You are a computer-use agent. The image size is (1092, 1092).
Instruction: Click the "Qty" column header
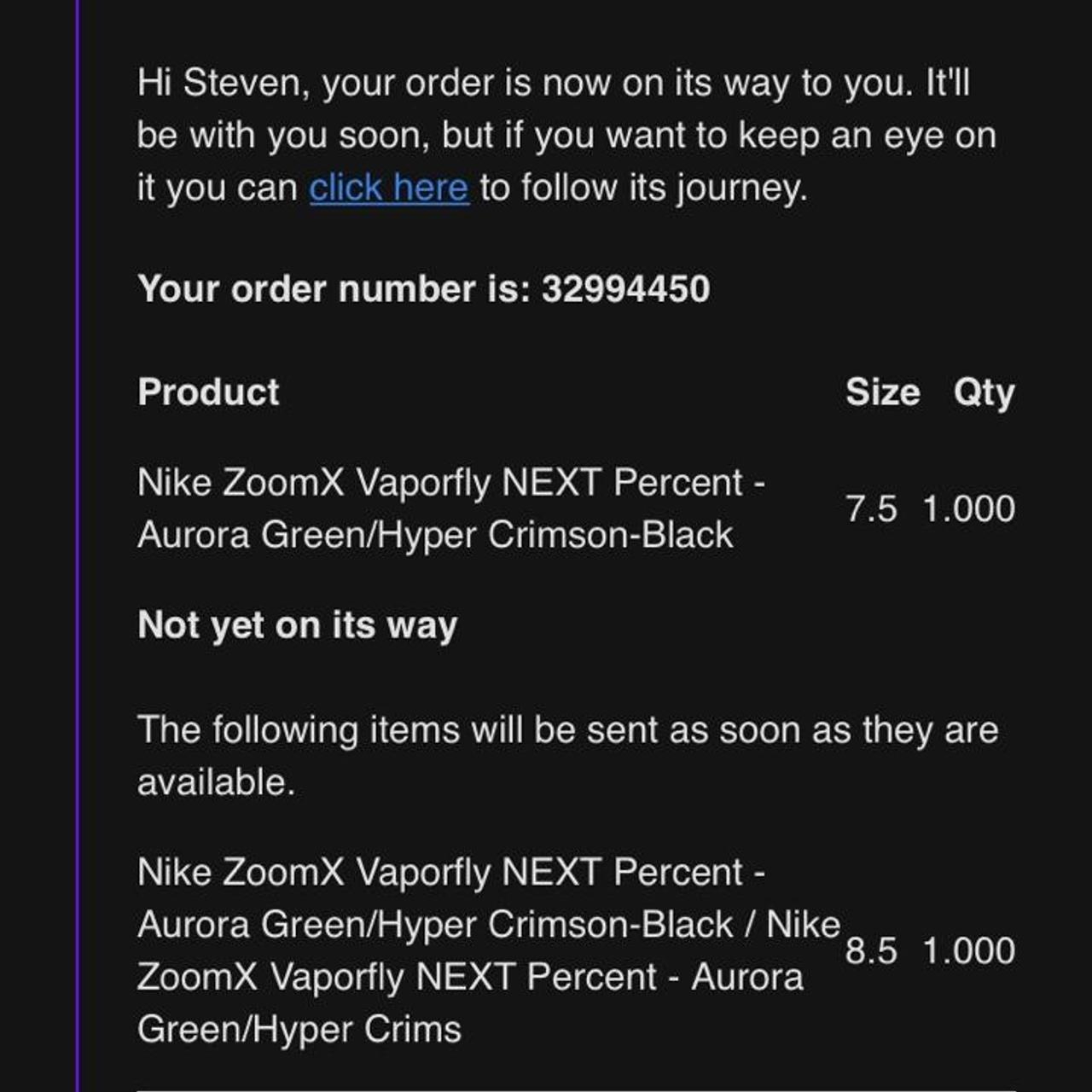984,392
